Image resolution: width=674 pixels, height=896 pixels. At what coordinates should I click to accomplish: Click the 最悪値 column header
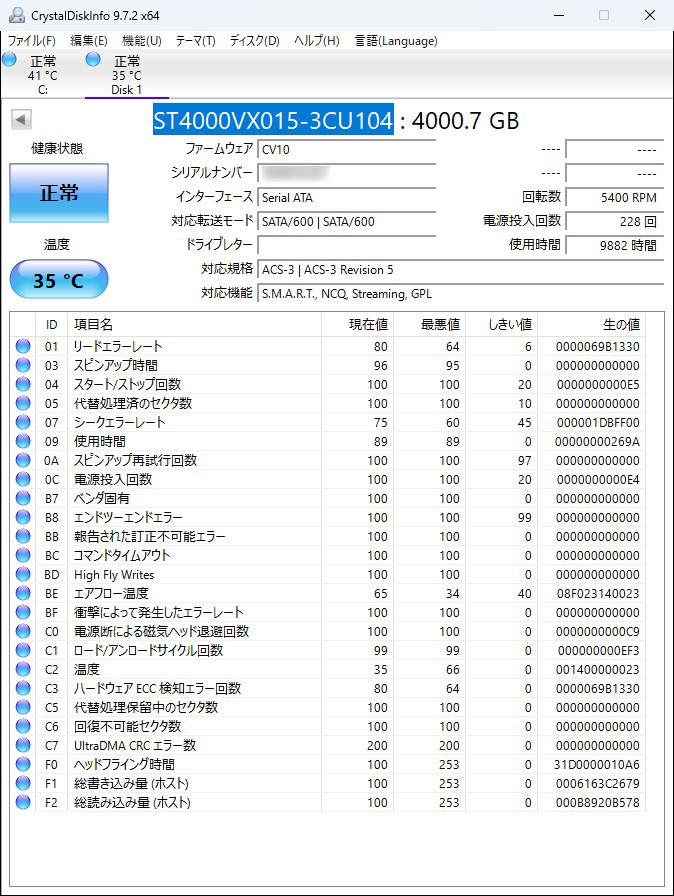pos(430,325)
